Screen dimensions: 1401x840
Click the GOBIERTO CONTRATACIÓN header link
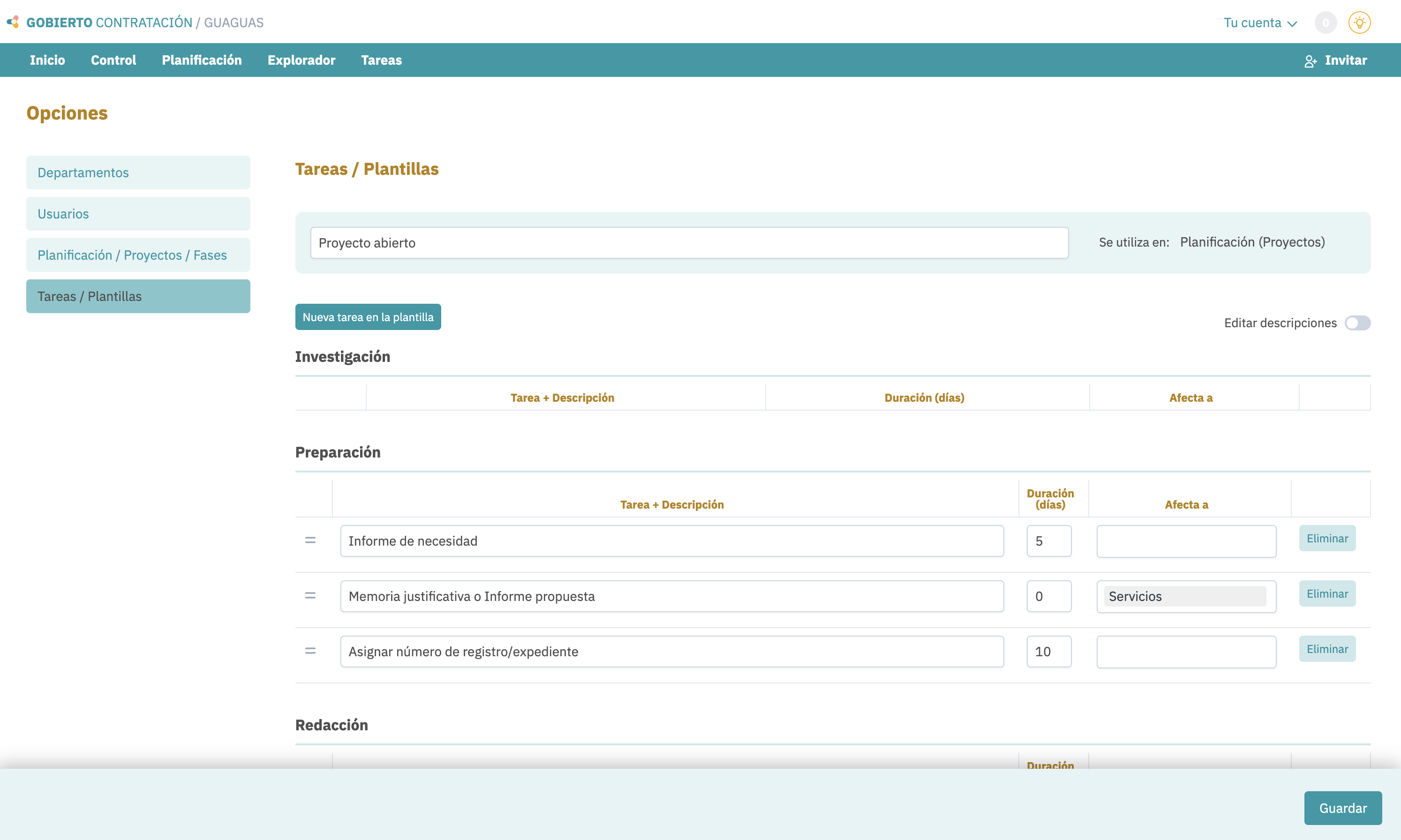click(109, 22)
